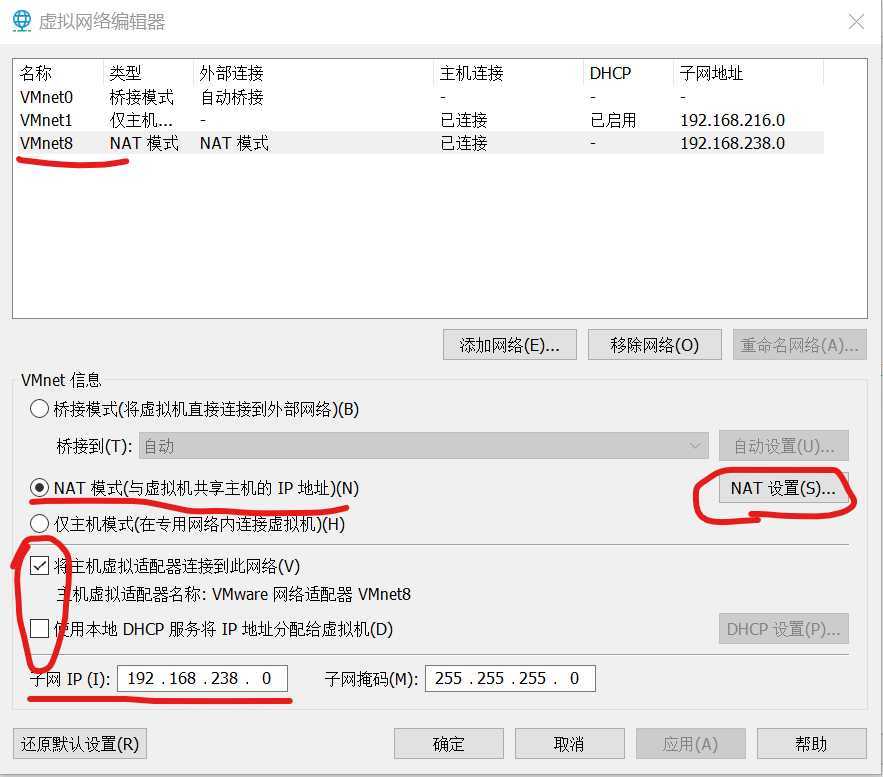The image size is (883, 777).
Task: Click the 添加网络(E)... button
Action: click(x=510, y=345)
